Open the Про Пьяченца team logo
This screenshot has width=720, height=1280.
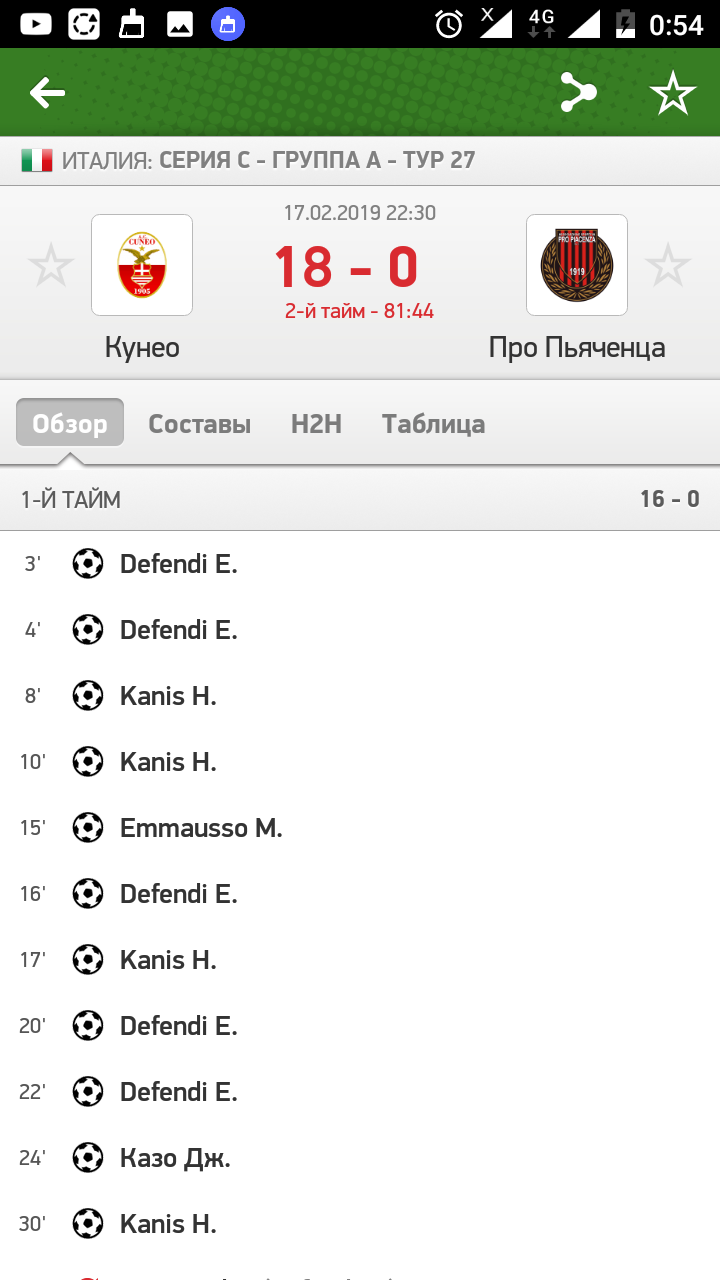tap(577, 265)
